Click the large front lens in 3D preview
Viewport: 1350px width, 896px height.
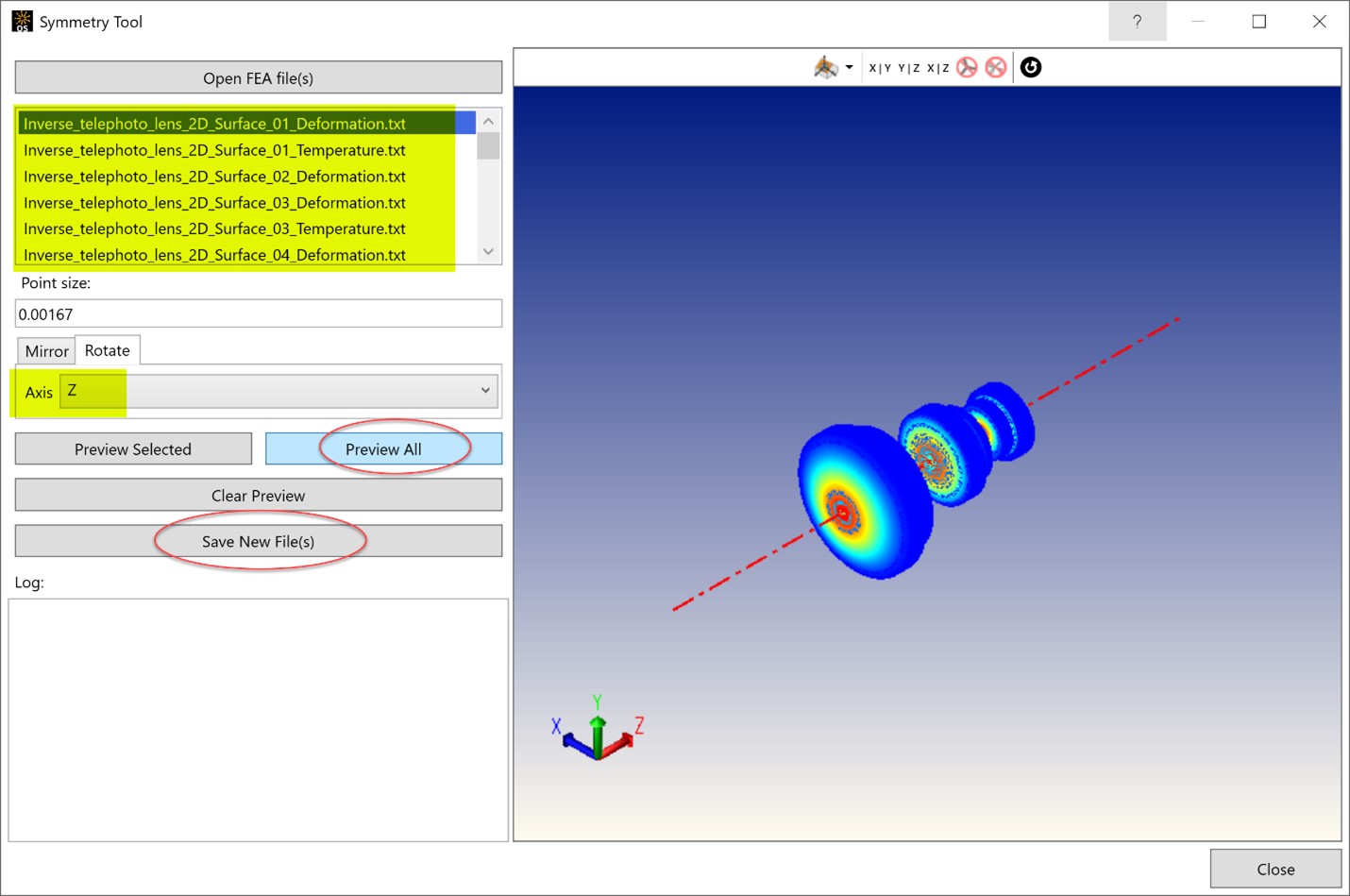[864, 501]
